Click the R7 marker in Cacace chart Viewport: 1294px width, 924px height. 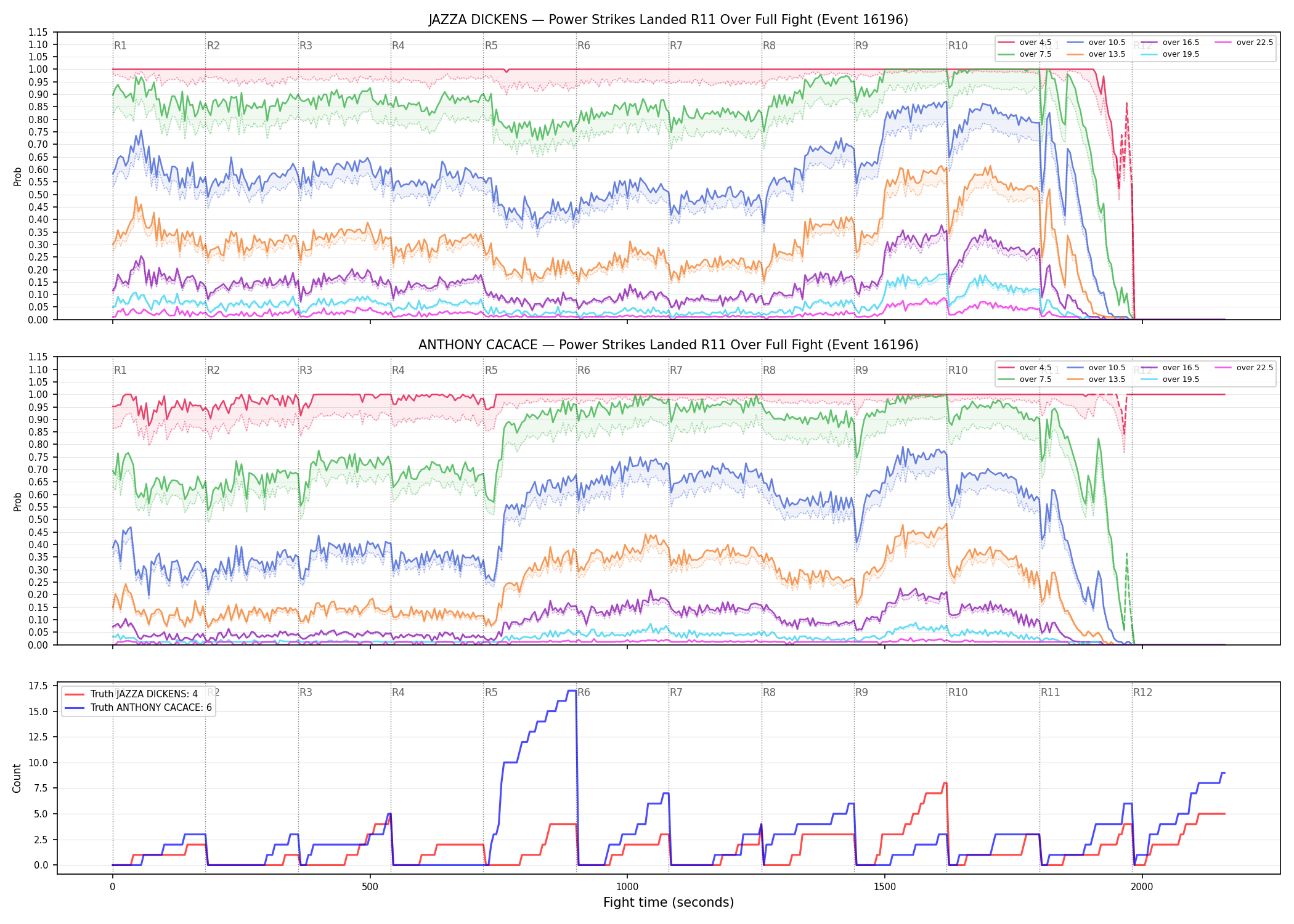(676, 370)
